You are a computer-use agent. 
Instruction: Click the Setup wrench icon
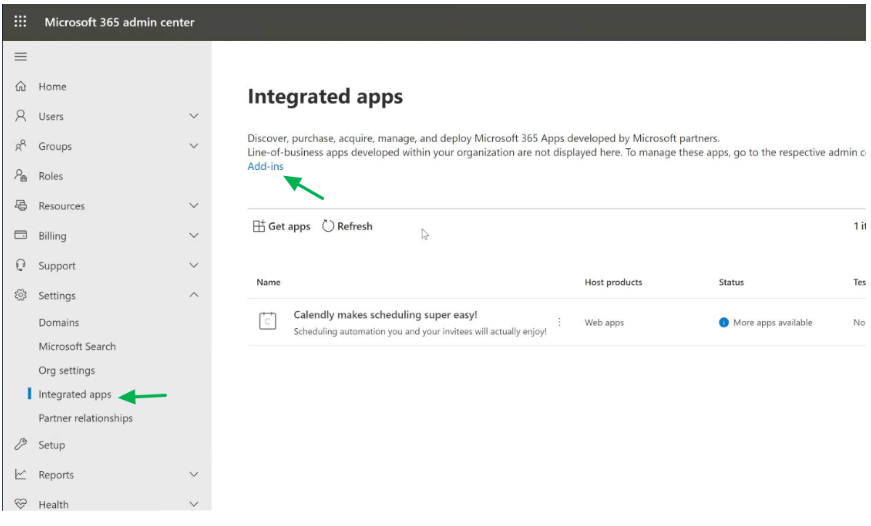21,444
